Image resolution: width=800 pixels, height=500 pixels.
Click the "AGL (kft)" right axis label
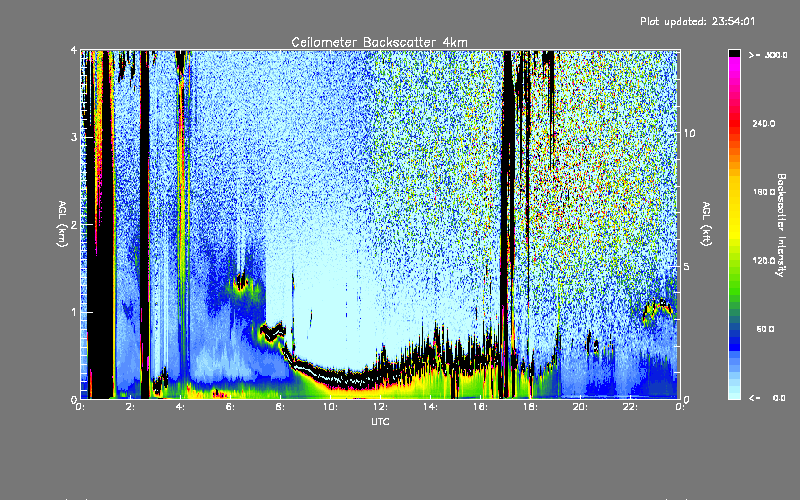tap(706, 224)
